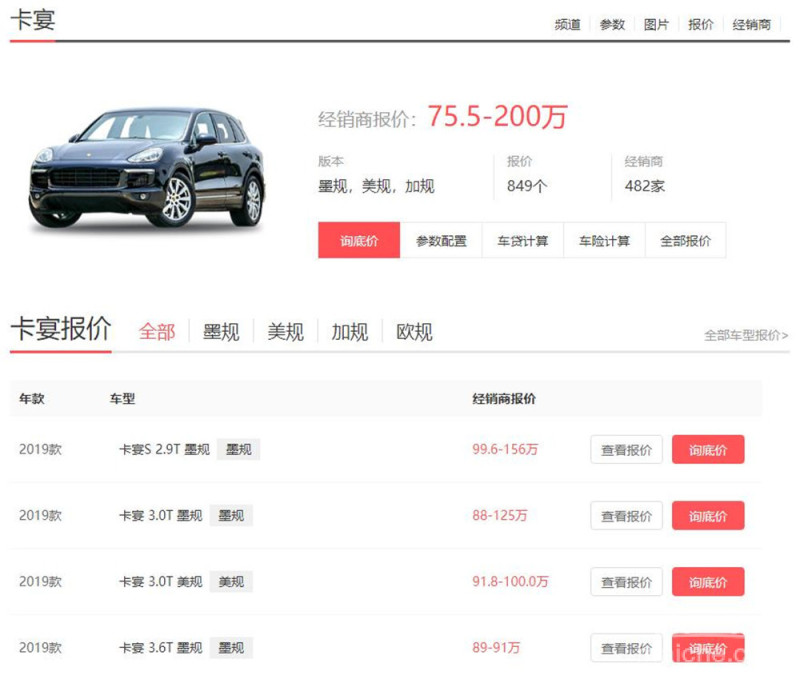
Task: Select the 美规 tab
Action: pos(285,332)
